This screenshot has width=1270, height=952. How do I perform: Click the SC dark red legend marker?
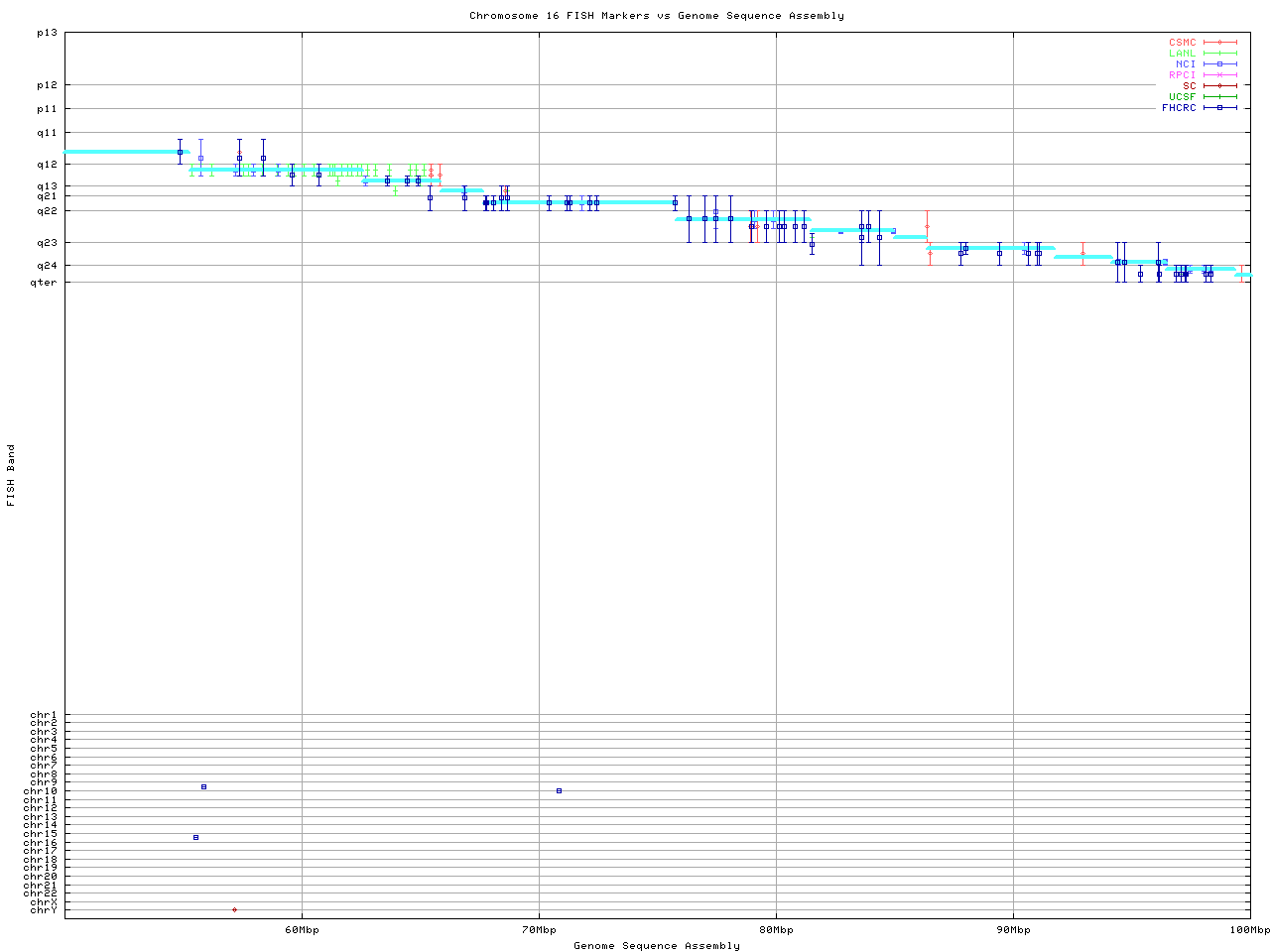tap(1219, 86)
